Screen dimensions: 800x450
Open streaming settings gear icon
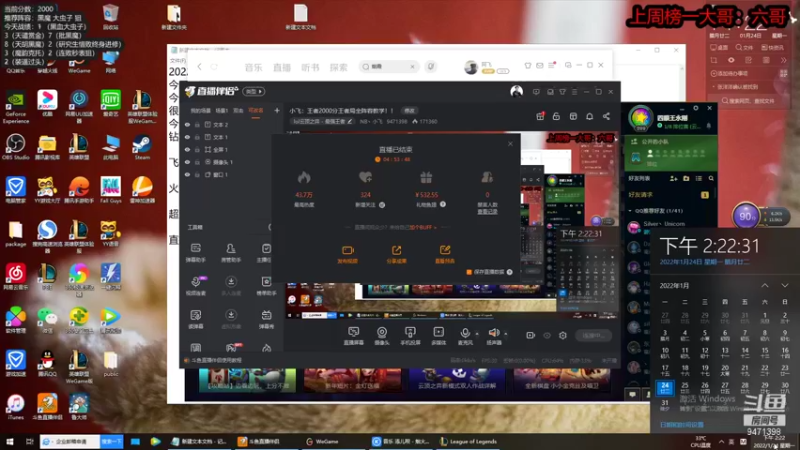pyautogui.click(x=563, y=335)
